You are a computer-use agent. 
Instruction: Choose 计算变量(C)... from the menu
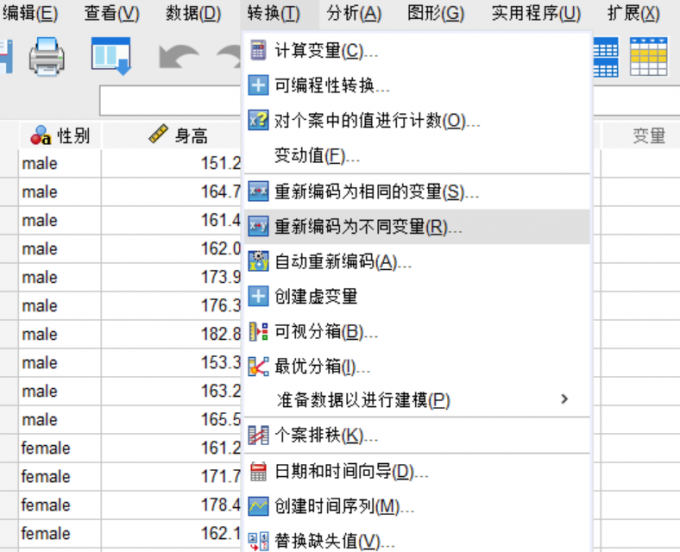point(417,51)
